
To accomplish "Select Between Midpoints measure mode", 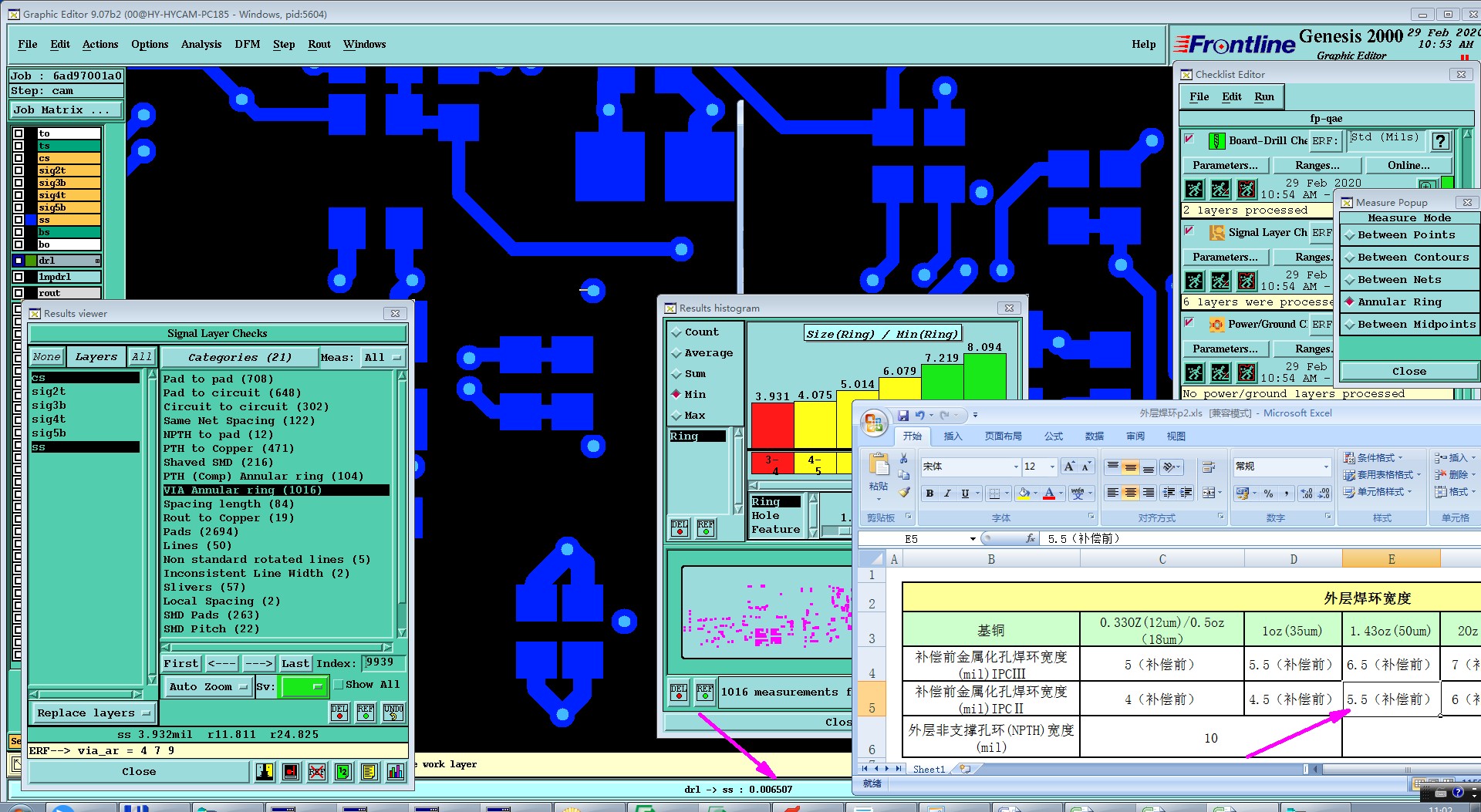I will pos(1409,325).
